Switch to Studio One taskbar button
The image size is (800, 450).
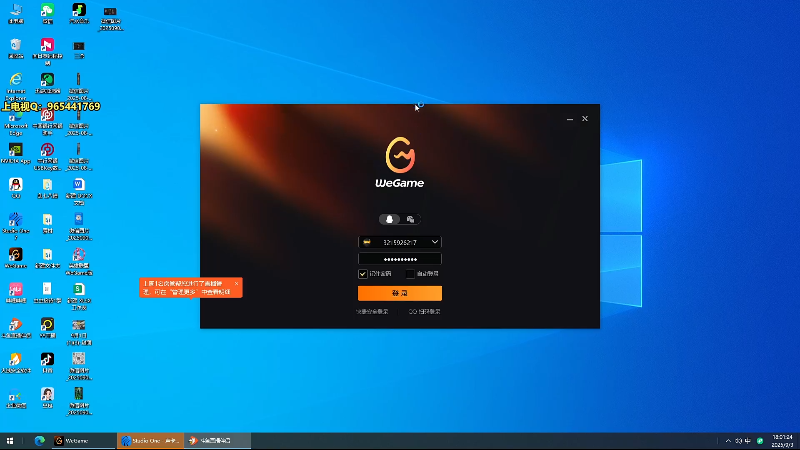pos(151,441)
